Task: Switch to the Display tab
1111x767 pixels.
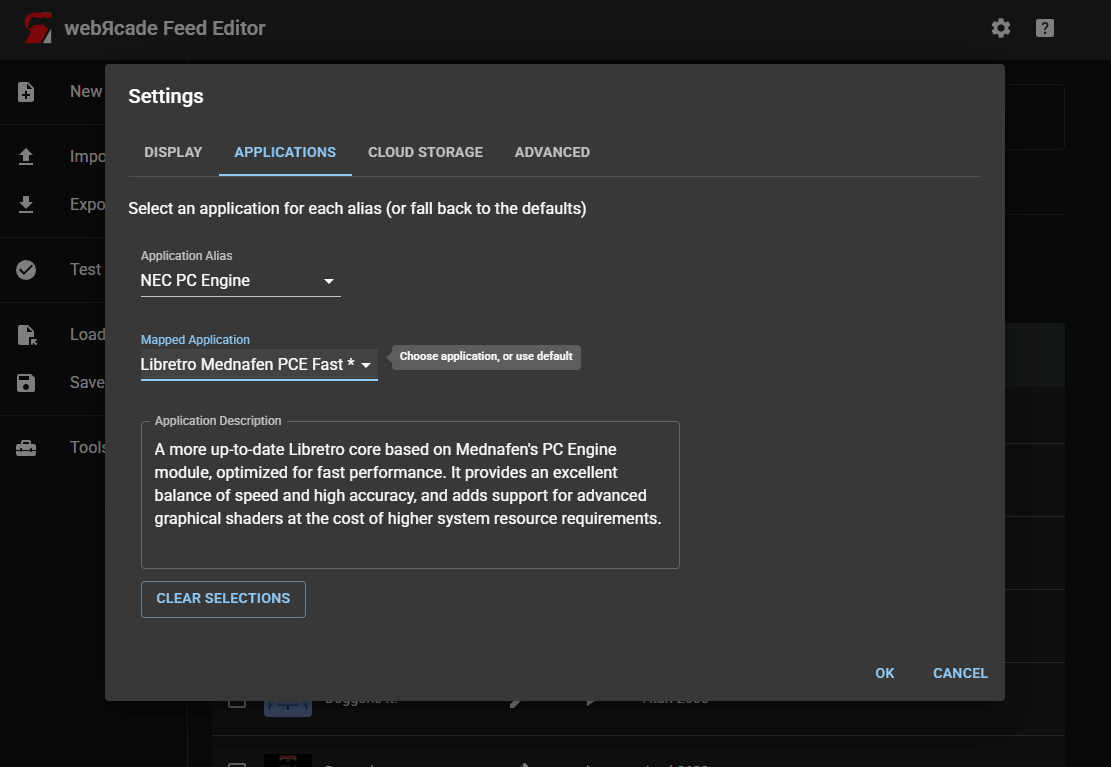Action: [173, 152]
